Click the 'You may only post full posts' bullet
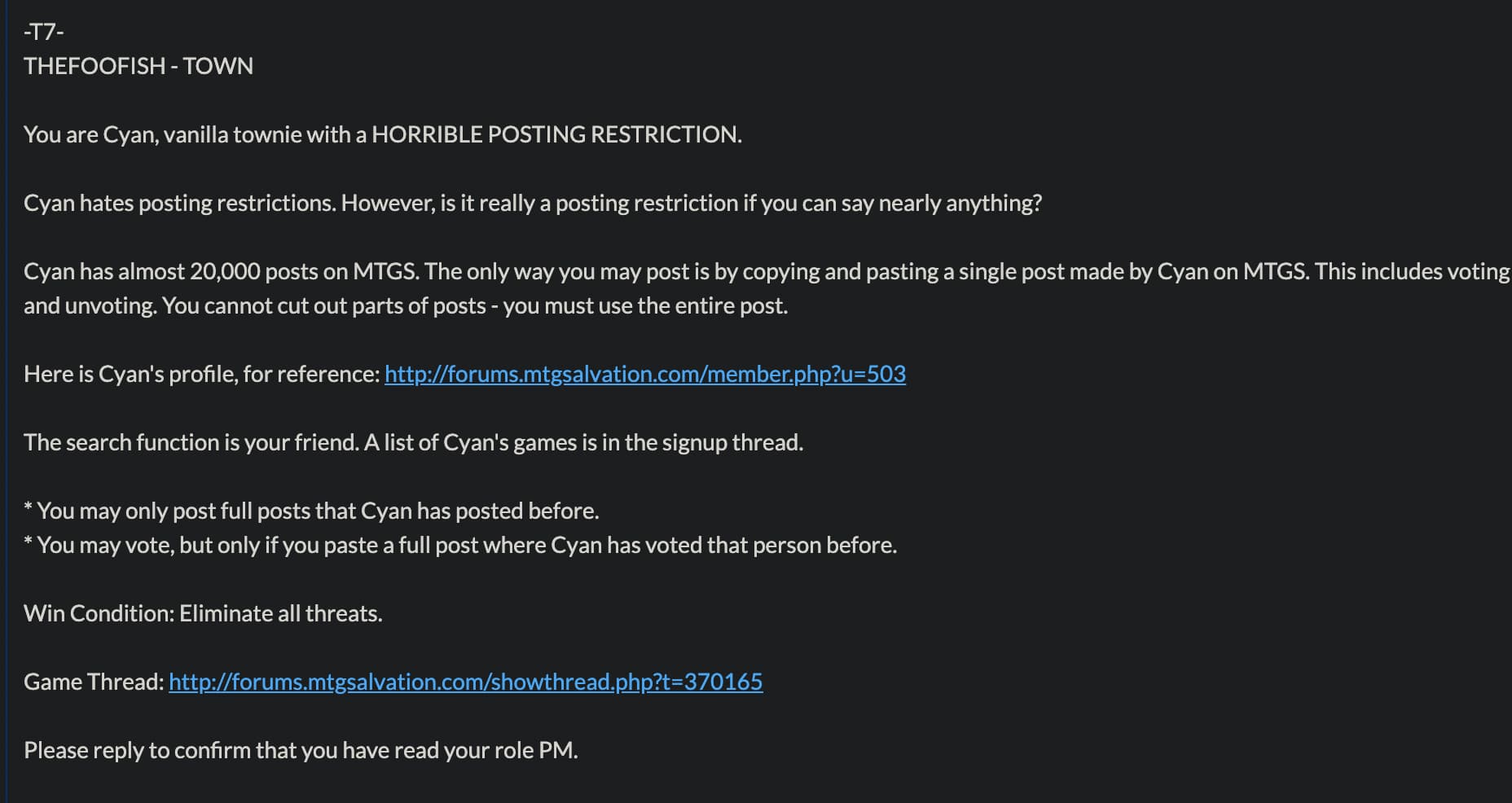 click(311, 511)
